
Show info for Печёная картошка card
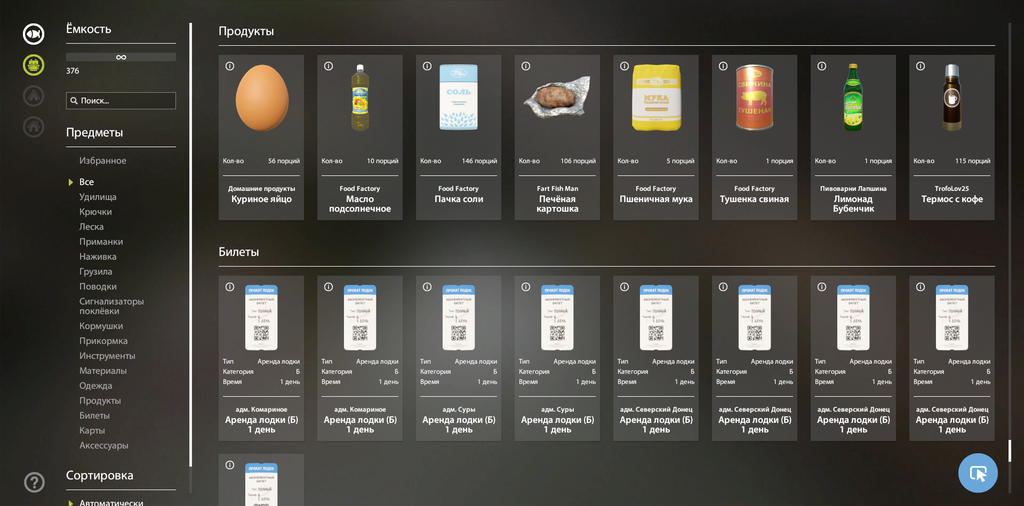525,66
